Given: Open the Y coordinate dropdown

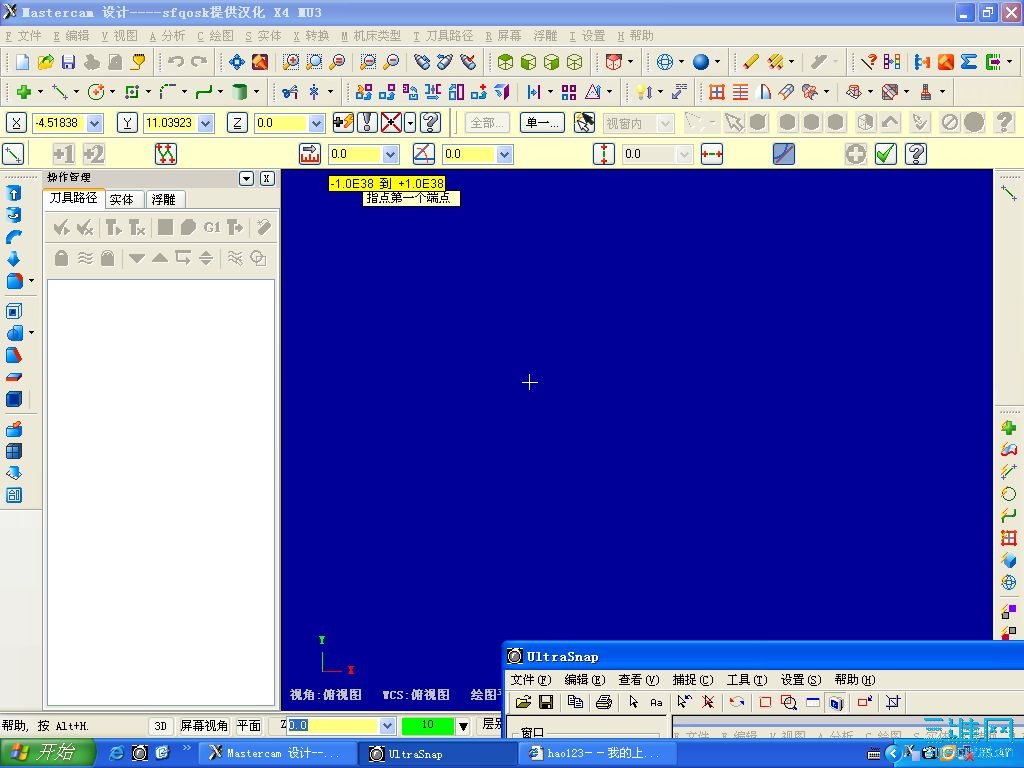Looking at the screenshot, I should coord(206,123).
